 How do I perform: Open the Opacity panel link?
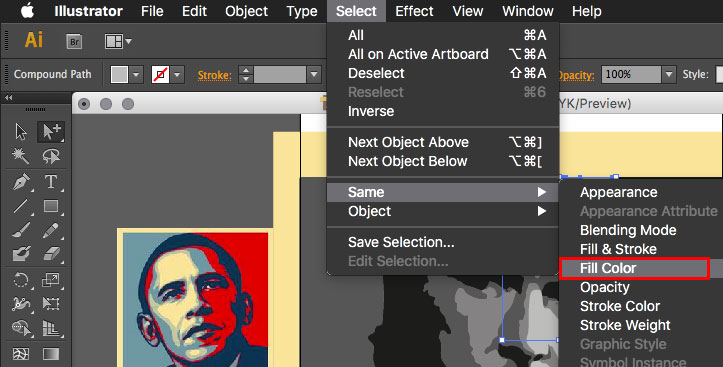coord(575,75)
